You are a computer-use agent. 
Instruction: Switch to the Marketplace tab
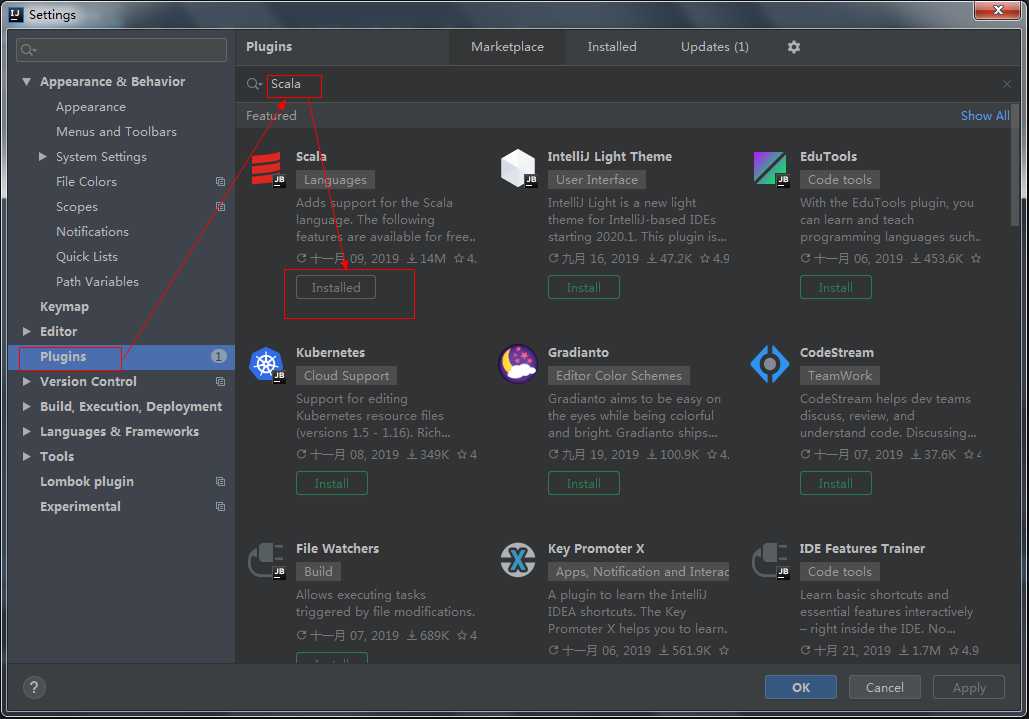(507, 47)
